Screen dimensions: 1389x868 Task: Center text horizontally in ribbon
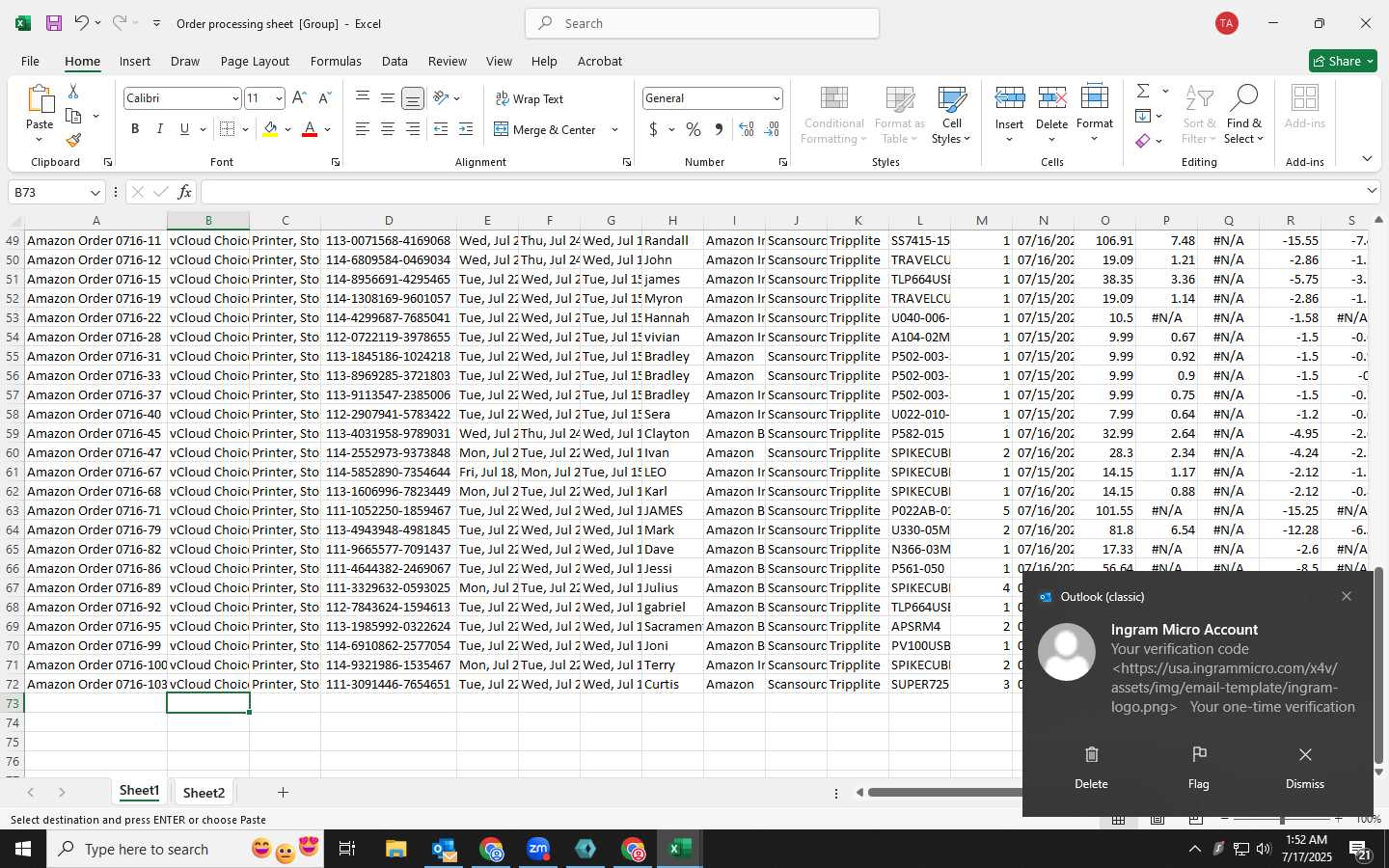(387, 129)
